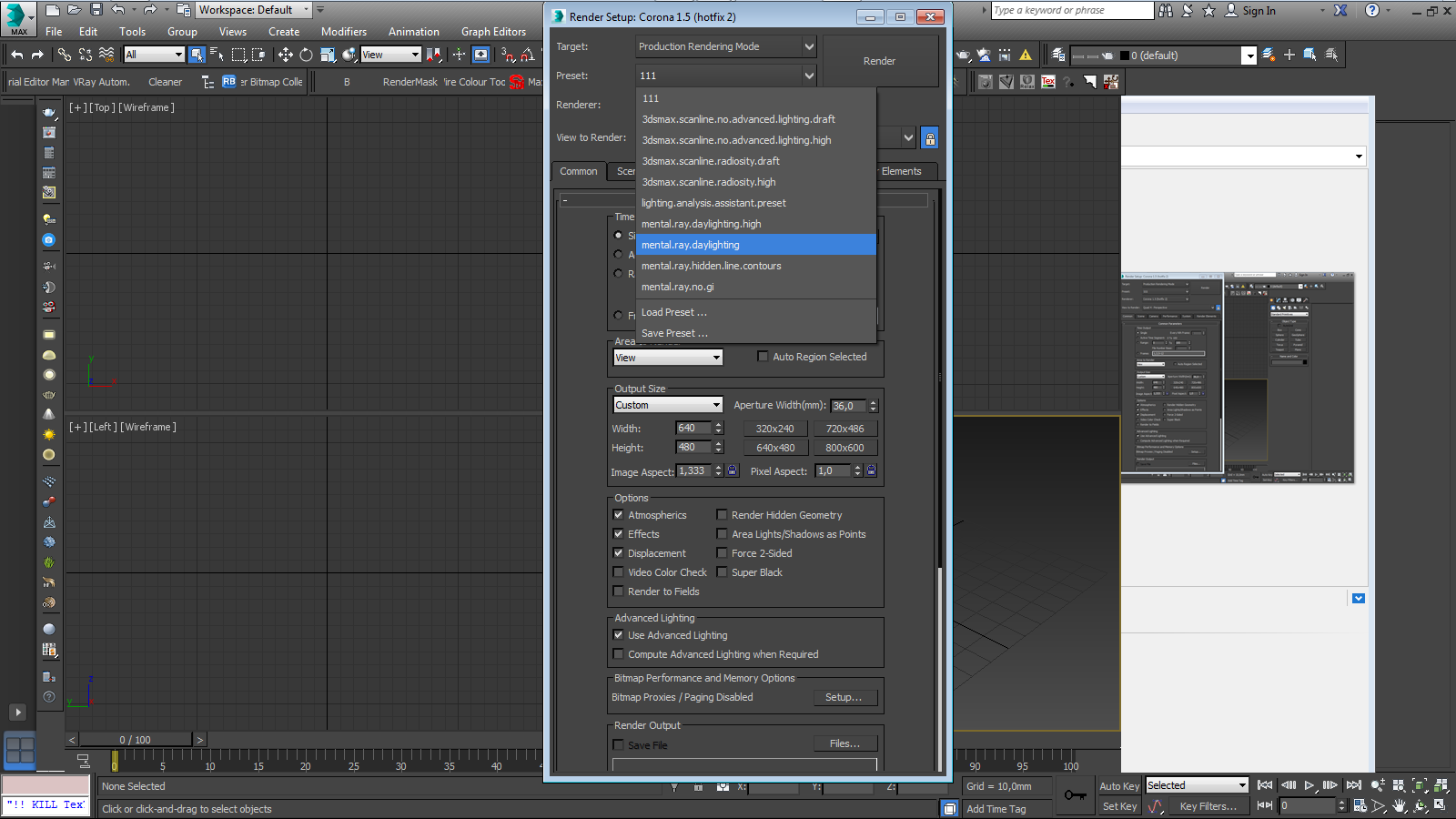Choose Load Preset entry
Image resolution: width=1456 pixels, height=819 pixels.
pyautogui.click(x=755, y=312)
